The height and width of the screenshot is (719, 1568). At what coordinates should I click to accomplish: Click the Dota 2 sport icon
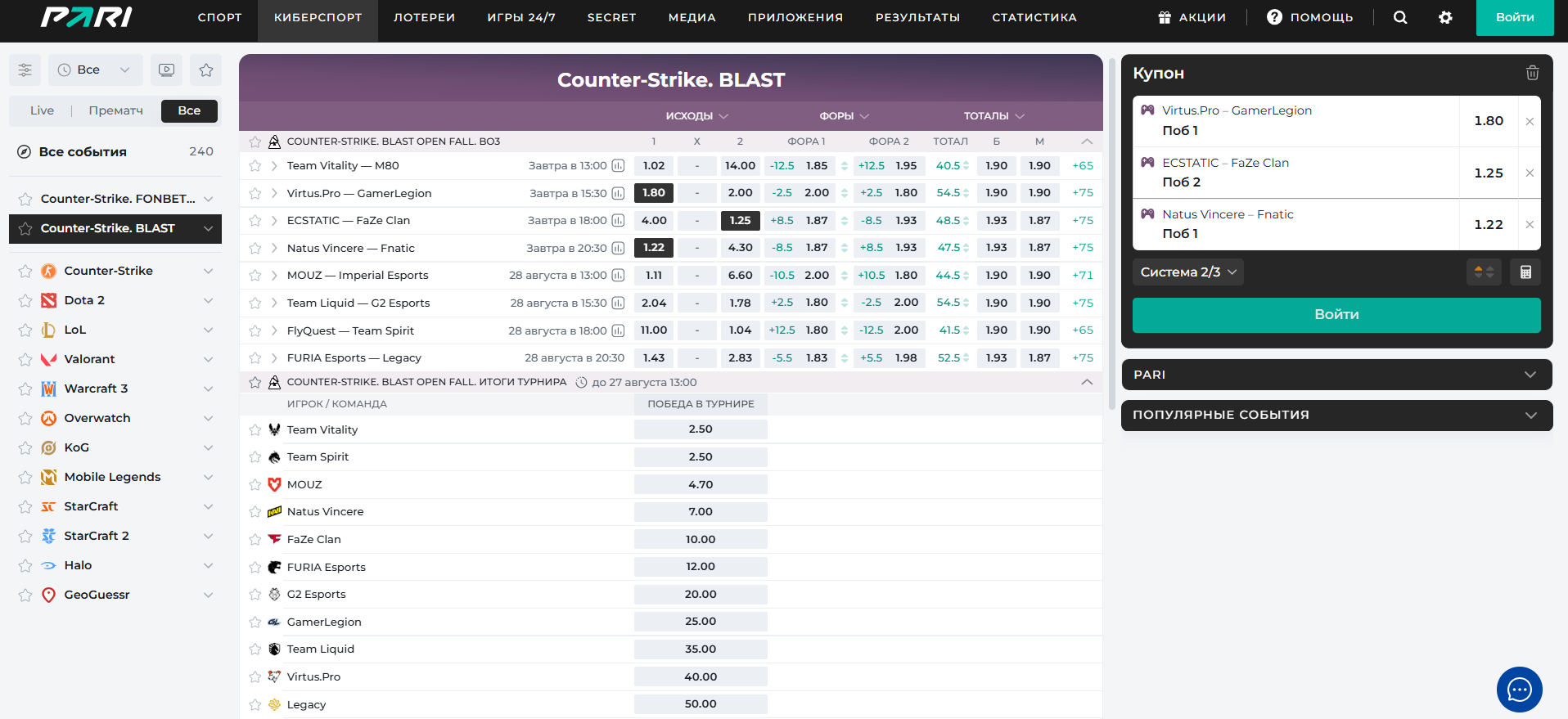[x=49, y=300]
